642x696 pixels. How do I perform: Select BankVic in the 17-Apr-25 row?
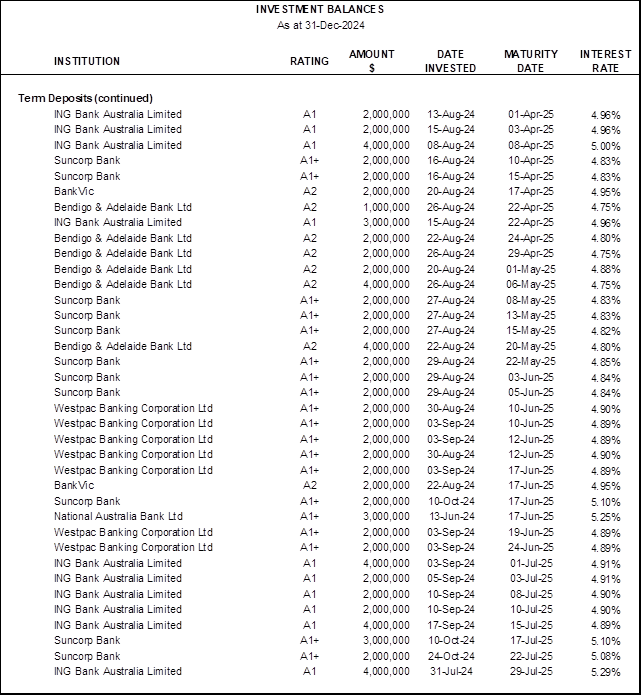click(x=74, y=192)
